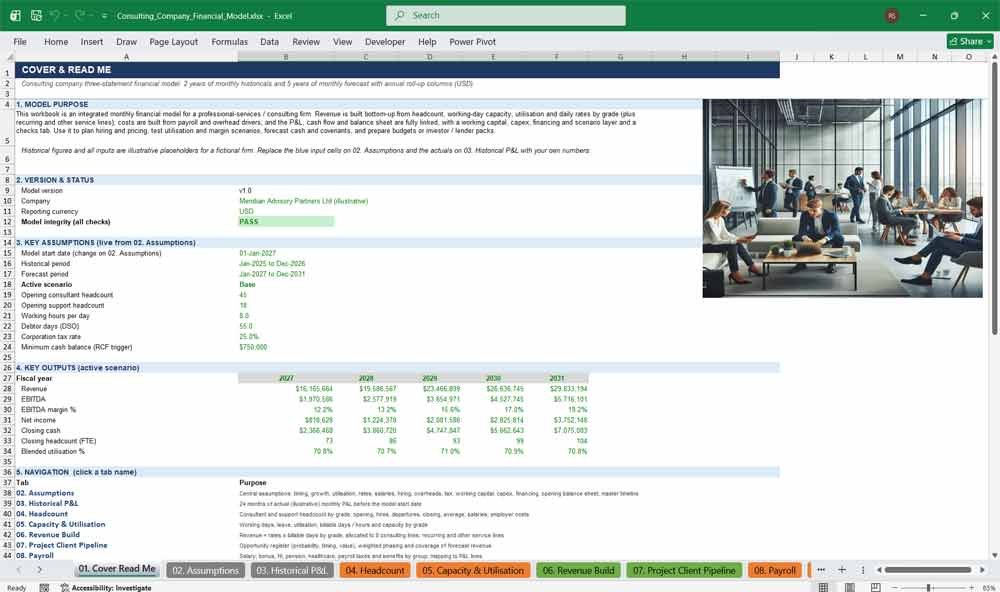Follow the 03. Historical P&L navigation link

[x=47, y=503]
